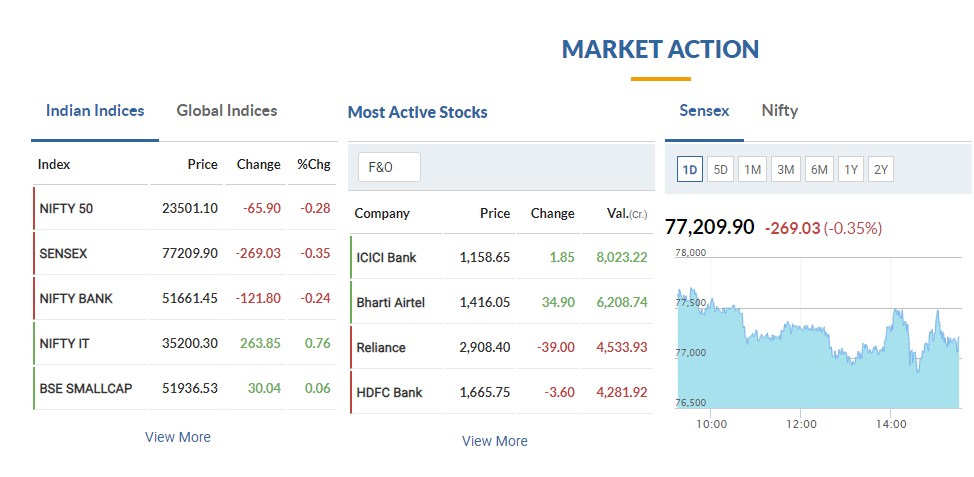The image size is (974, 477).
Task: Click the Company column header
Action: [x=382, y=214]
